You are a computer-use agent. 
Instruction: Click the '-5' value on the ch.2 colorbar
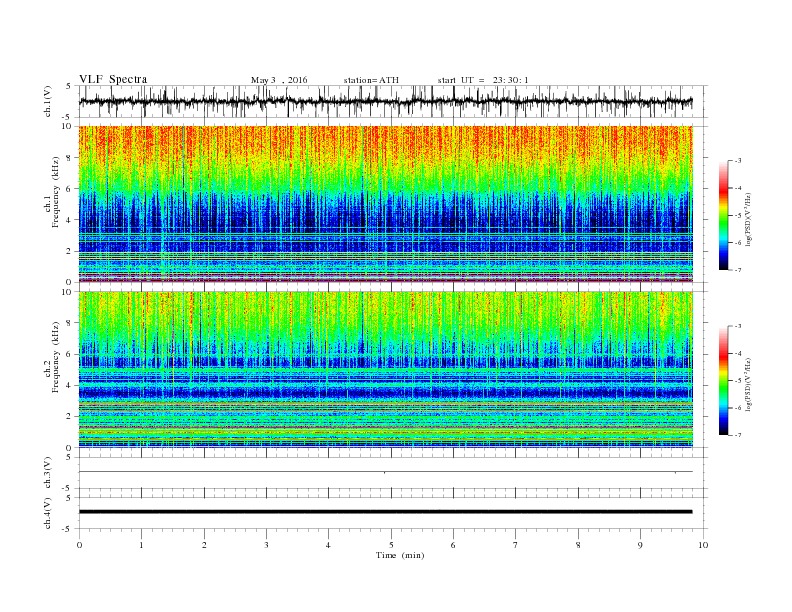pos(738,381)
